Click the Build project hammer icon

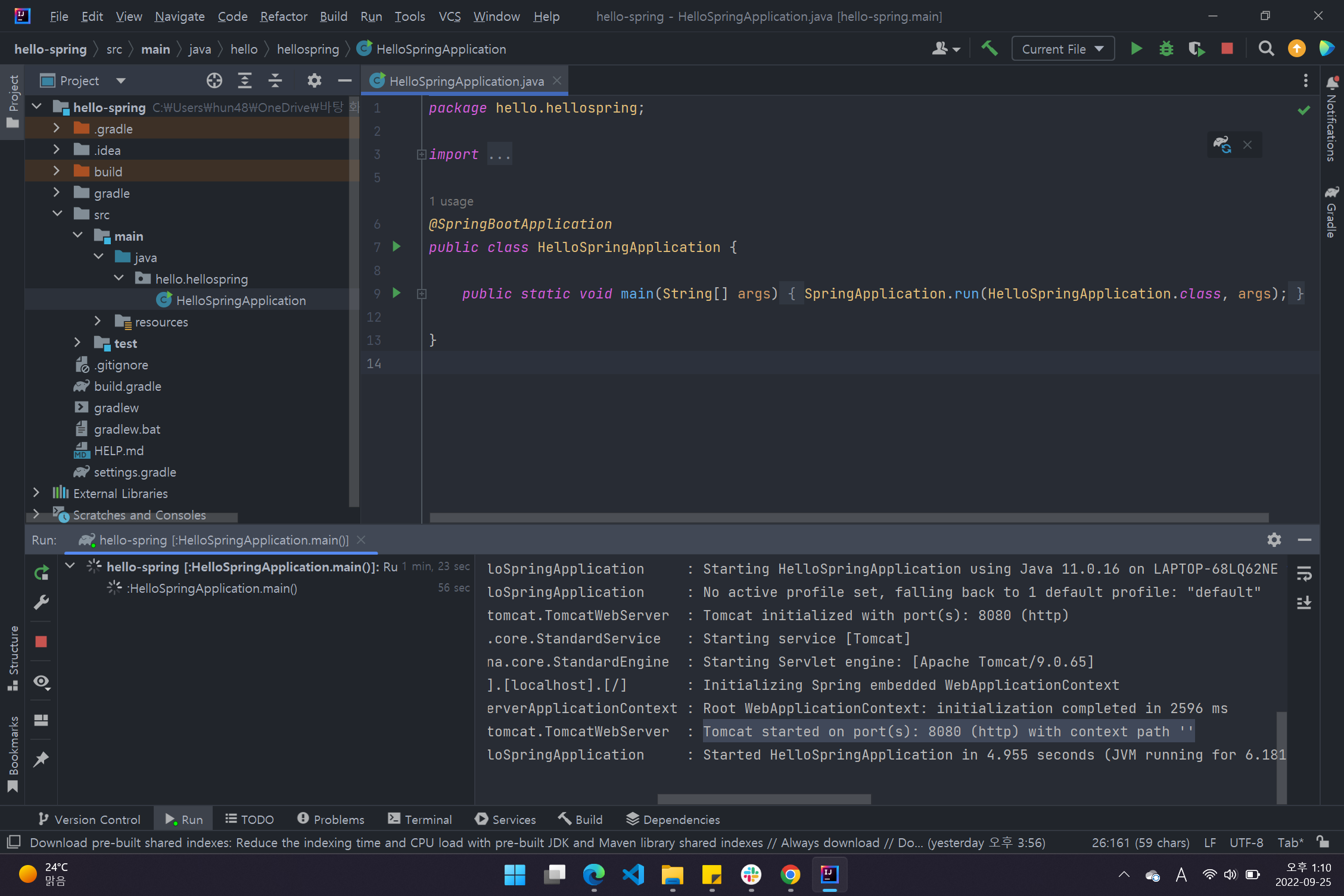point(990,48)
